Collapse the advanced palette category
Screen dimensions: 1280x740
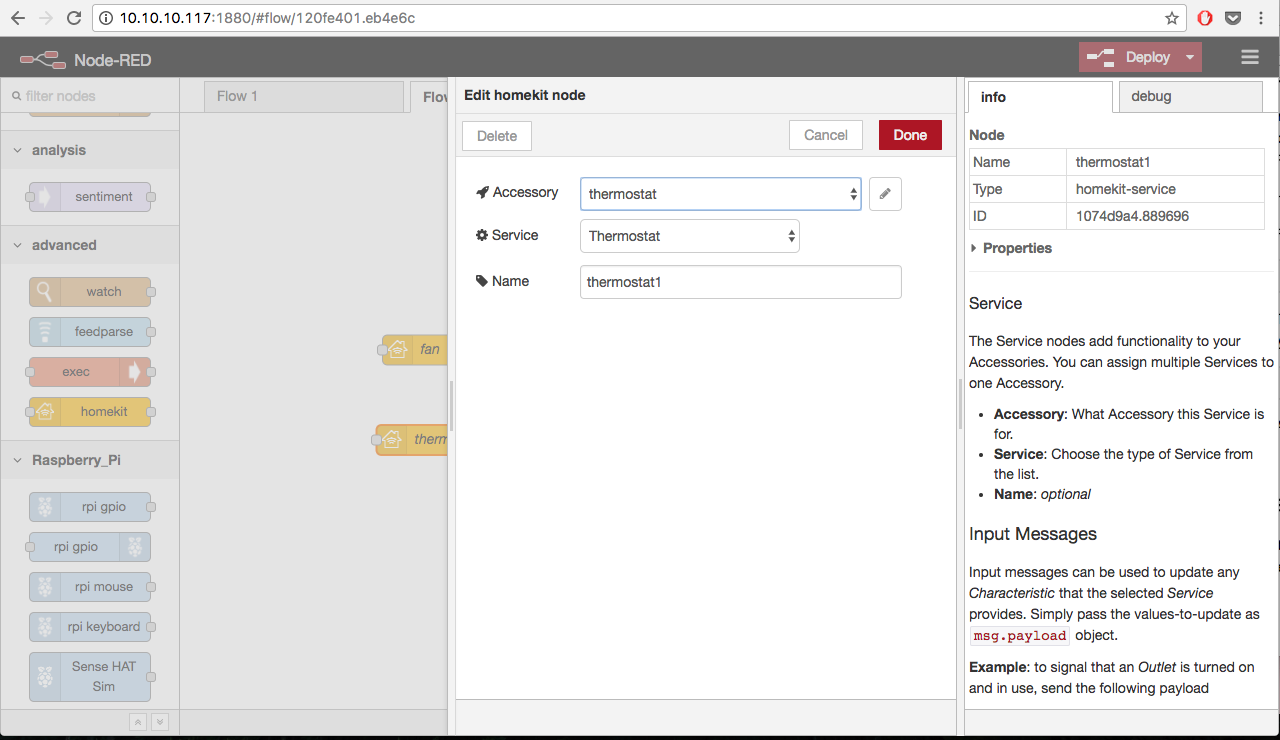pyautogui.click(x=89, y=245)
